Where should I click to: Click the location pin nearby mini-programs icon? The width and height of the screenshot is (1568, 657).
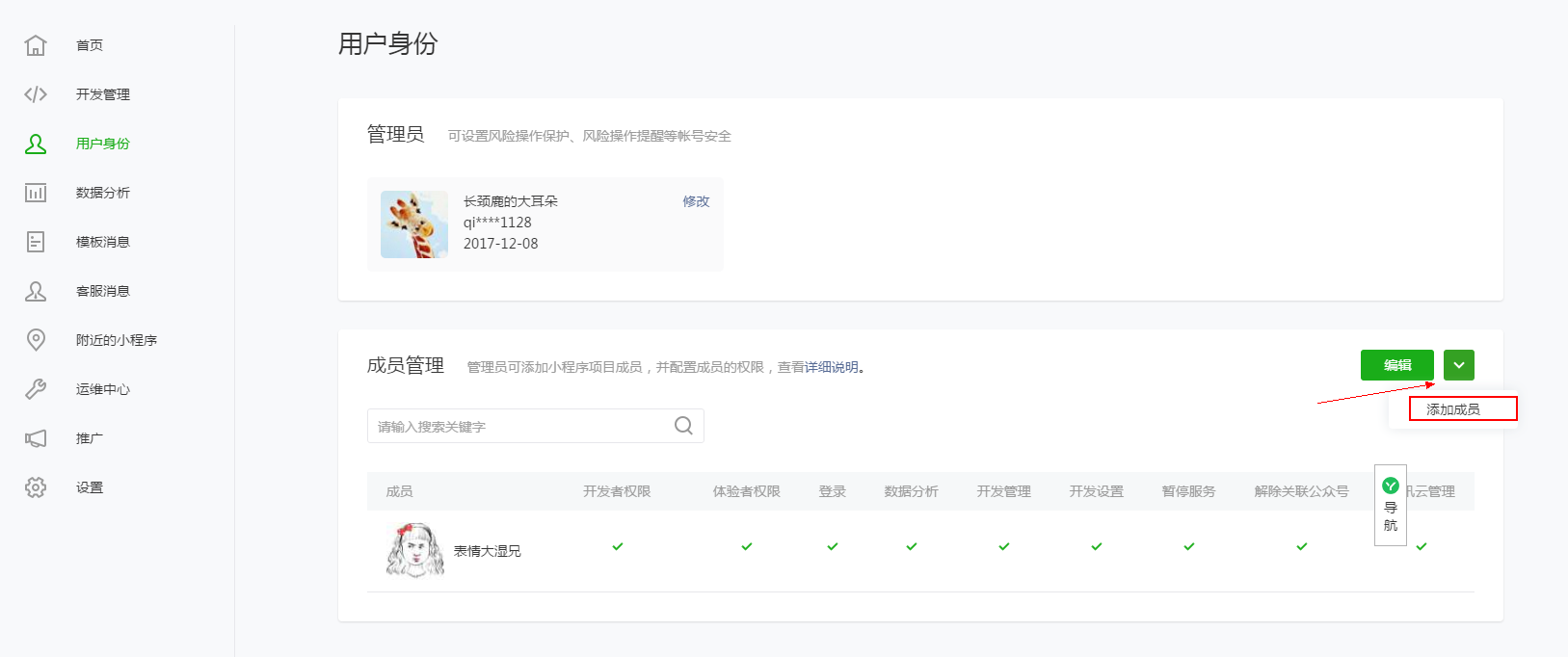pyautogui.click(x=36, y=340)
